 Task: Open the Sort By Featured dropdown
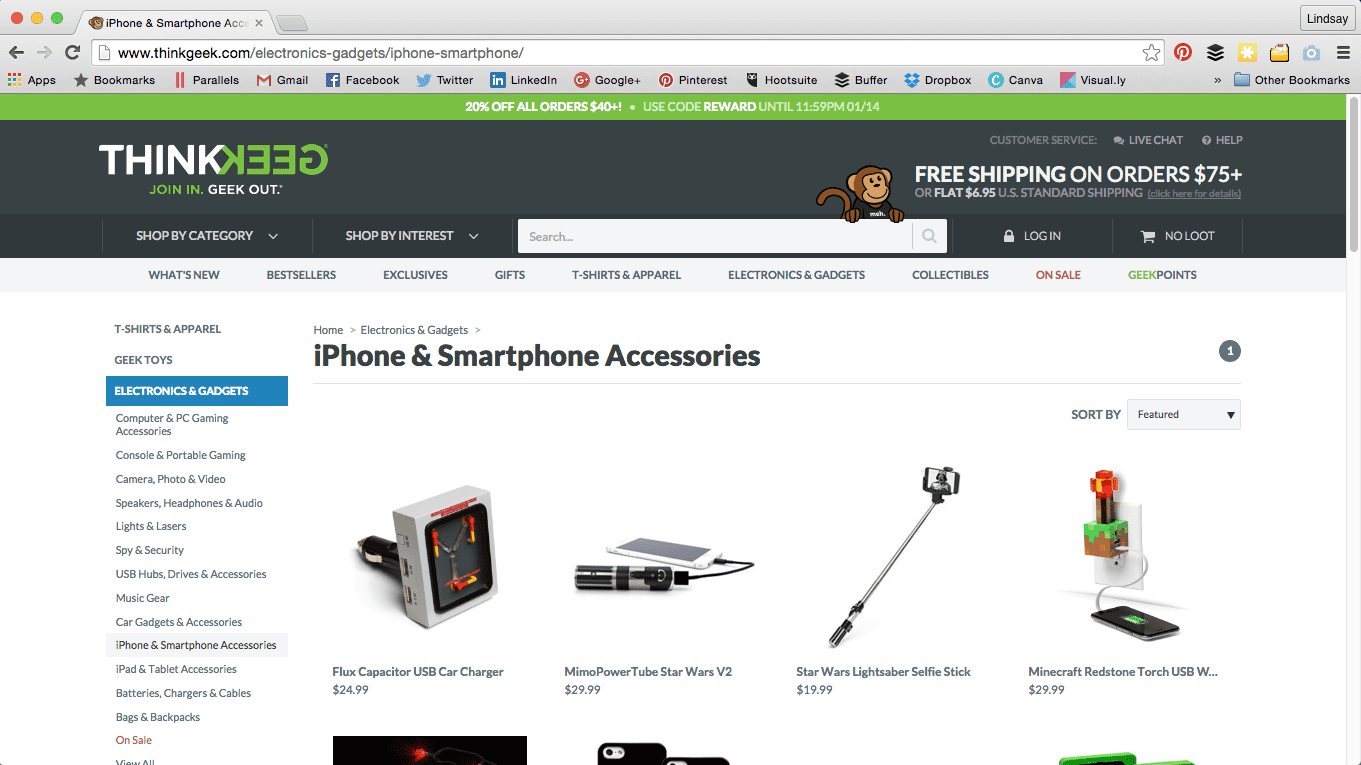(x=1184, y=414)
